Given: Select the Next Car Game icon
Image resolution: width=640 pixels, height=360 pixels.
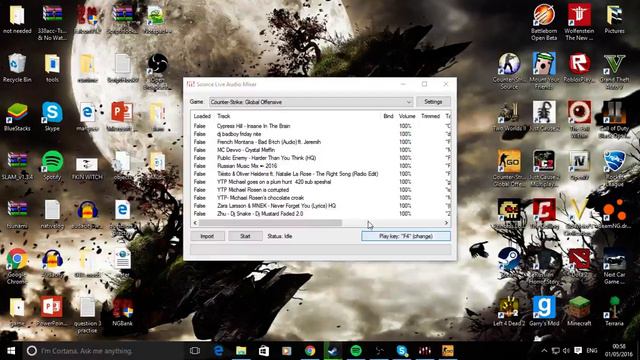Looking at the screenshot, I should click(x=614, y=266).
